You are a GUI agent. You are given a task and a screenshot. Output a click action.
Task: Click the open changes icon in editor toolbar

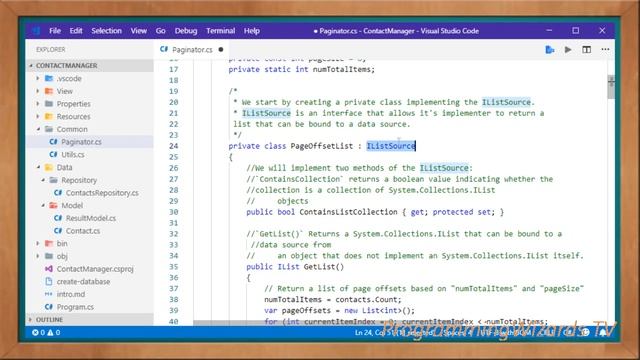(550, 49)
